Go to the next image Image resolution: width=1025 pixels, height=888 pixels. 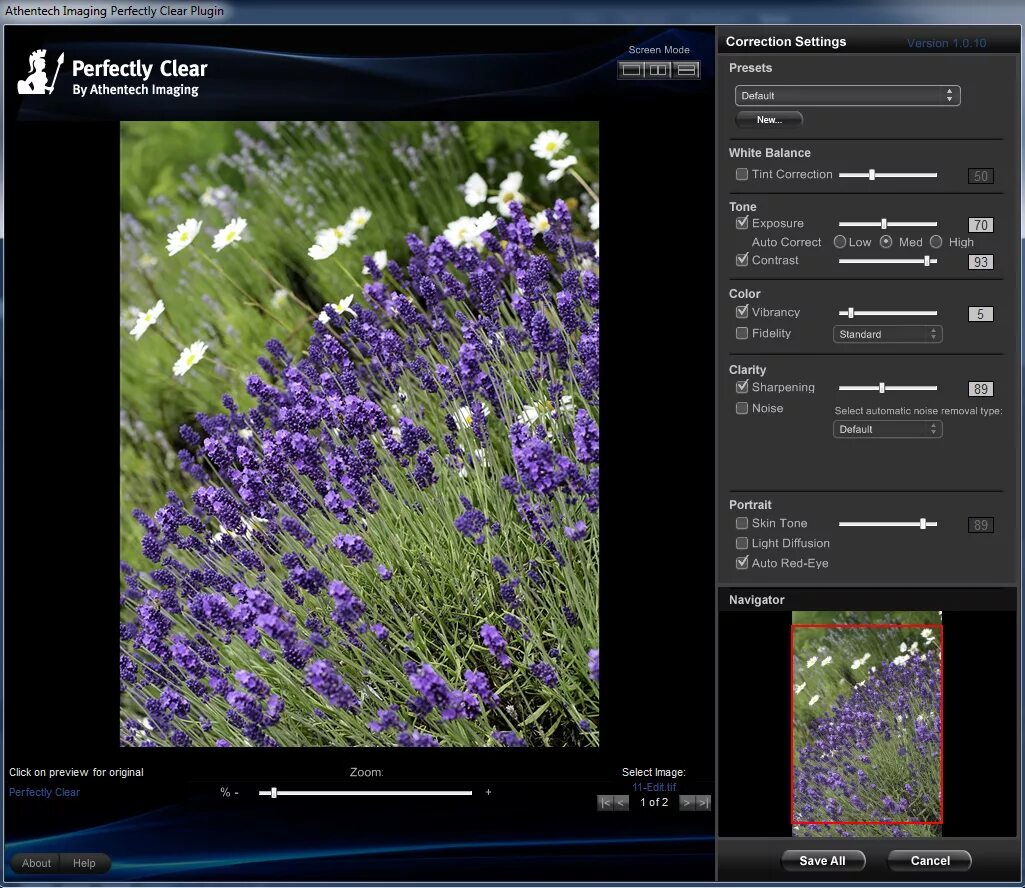pyautogui.click(x=686, y=802)
